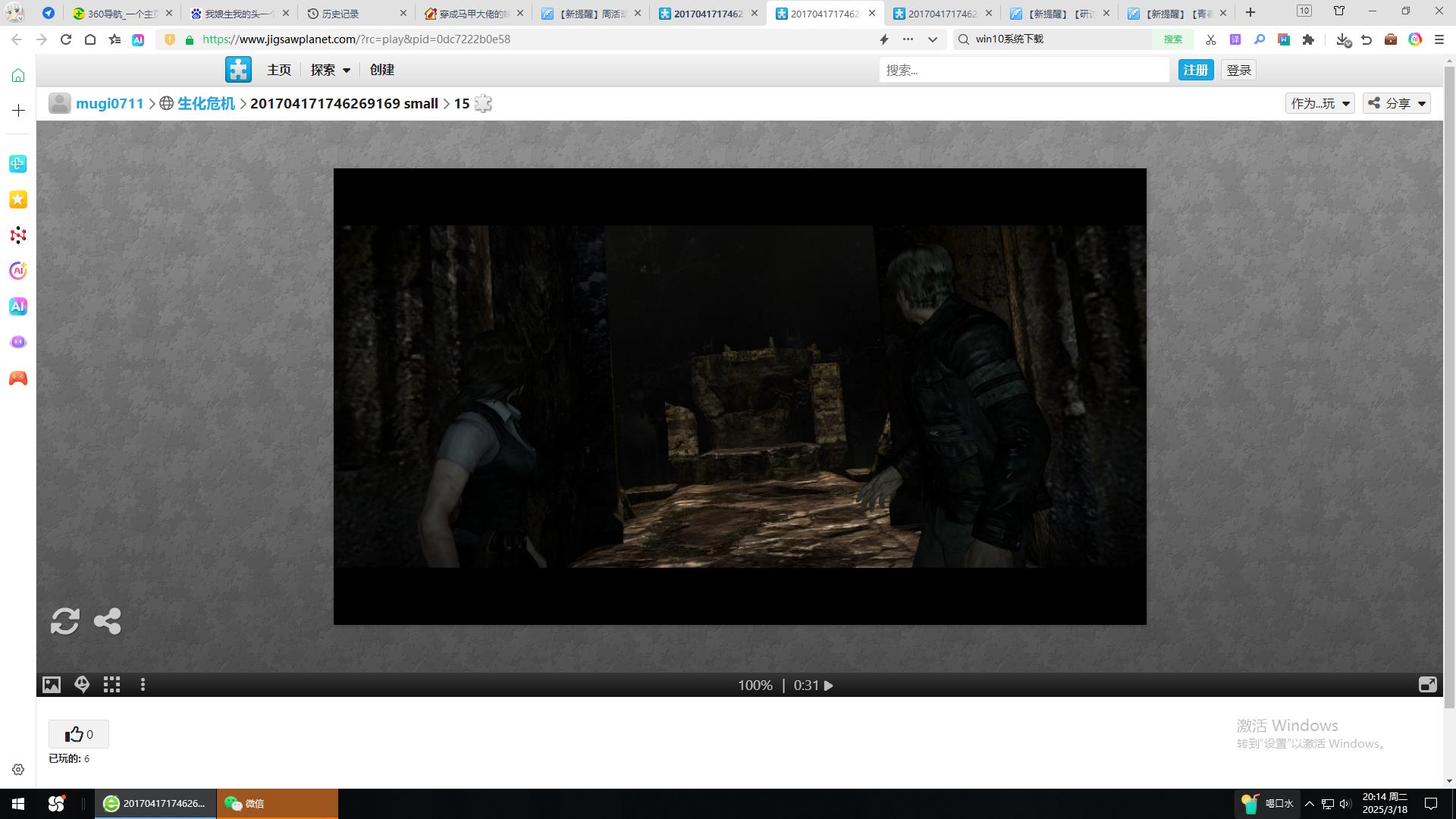Screen dimensions: 1456x819
Task: Show the puzzle image preview
Action: click(52, 685)
